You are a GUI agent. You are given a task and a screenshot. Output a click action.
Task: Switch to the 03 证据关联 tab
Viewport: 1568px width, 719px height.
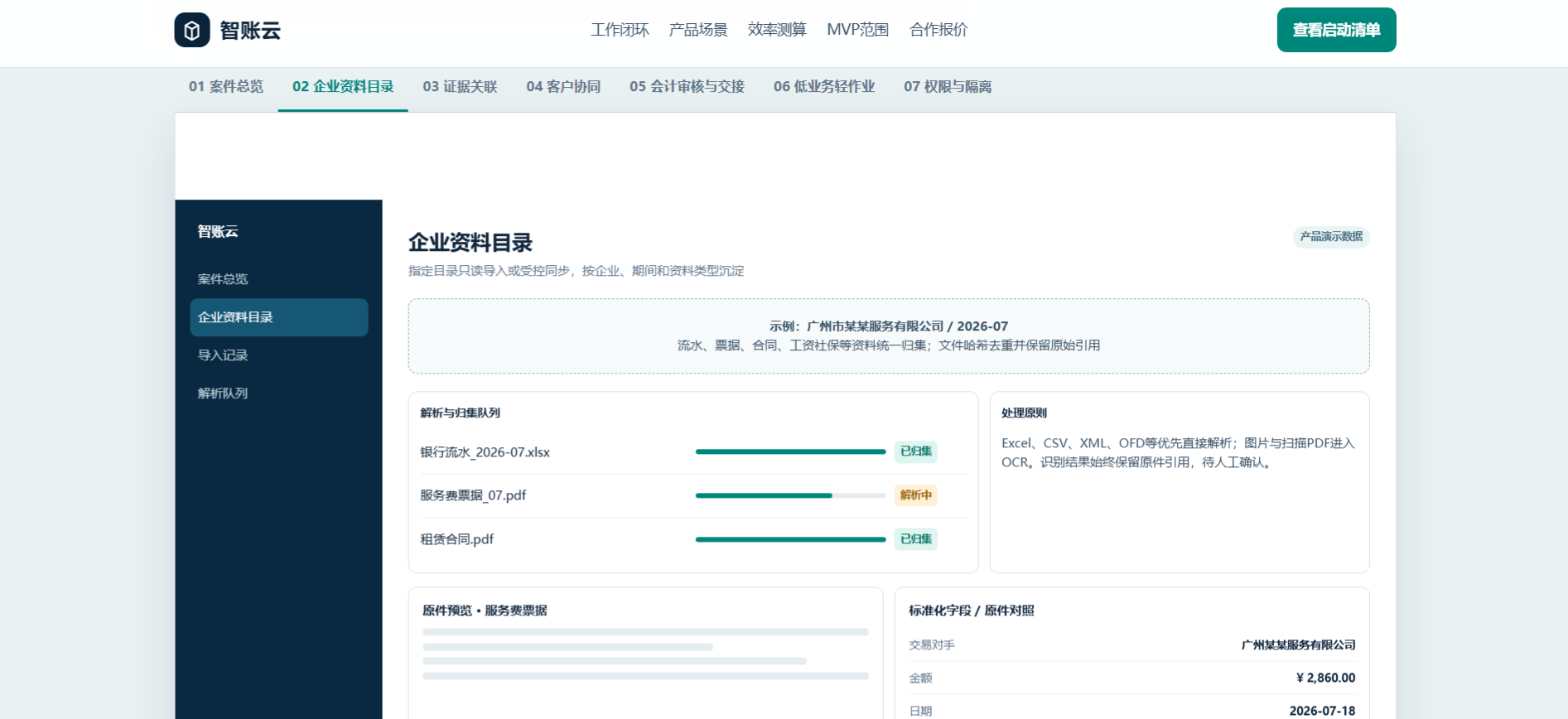tap(460, 87)
